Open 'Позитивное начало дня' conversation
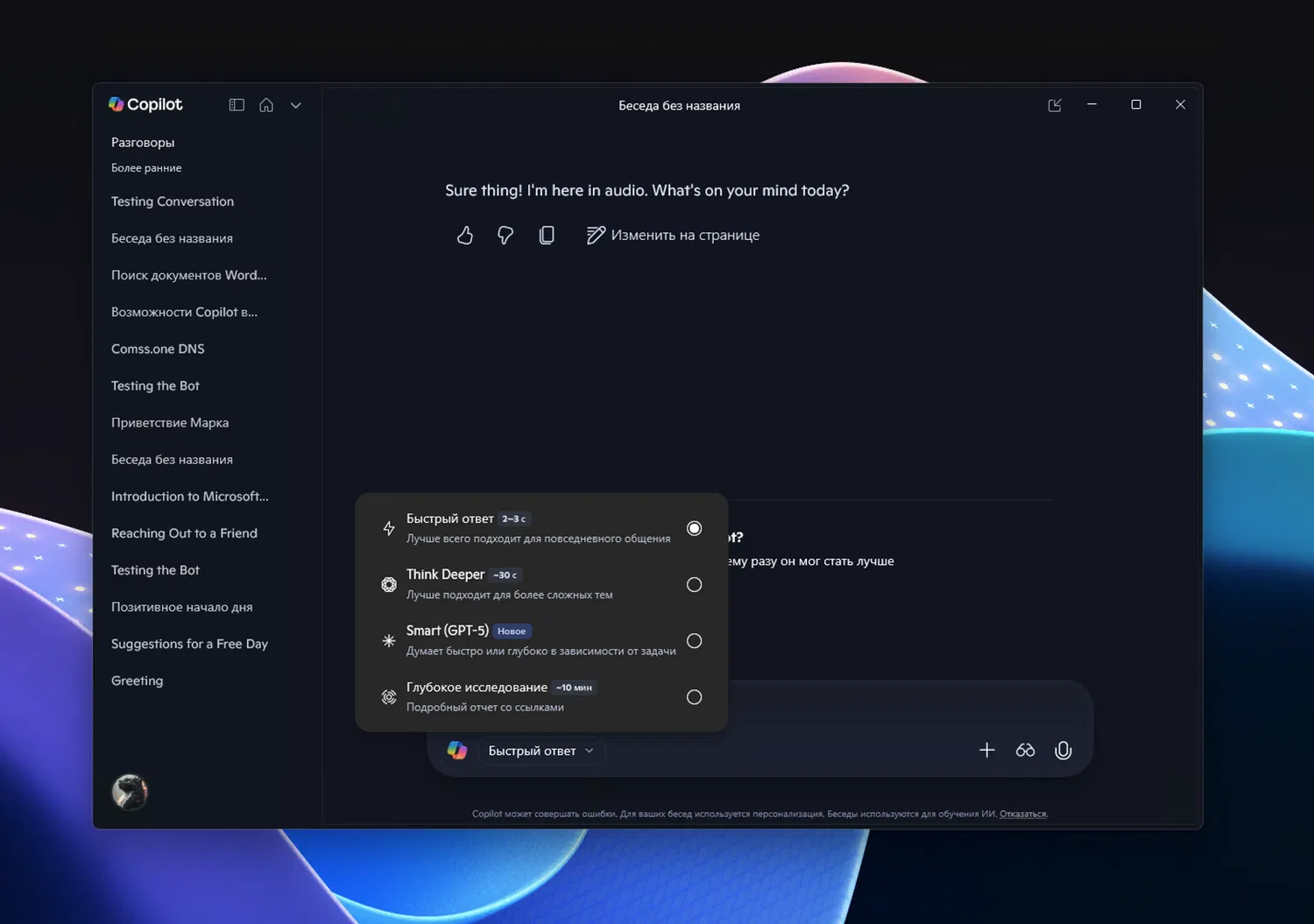Image resolution: width=1314 pixels, height=924 pixels. (x=182, y=607)
